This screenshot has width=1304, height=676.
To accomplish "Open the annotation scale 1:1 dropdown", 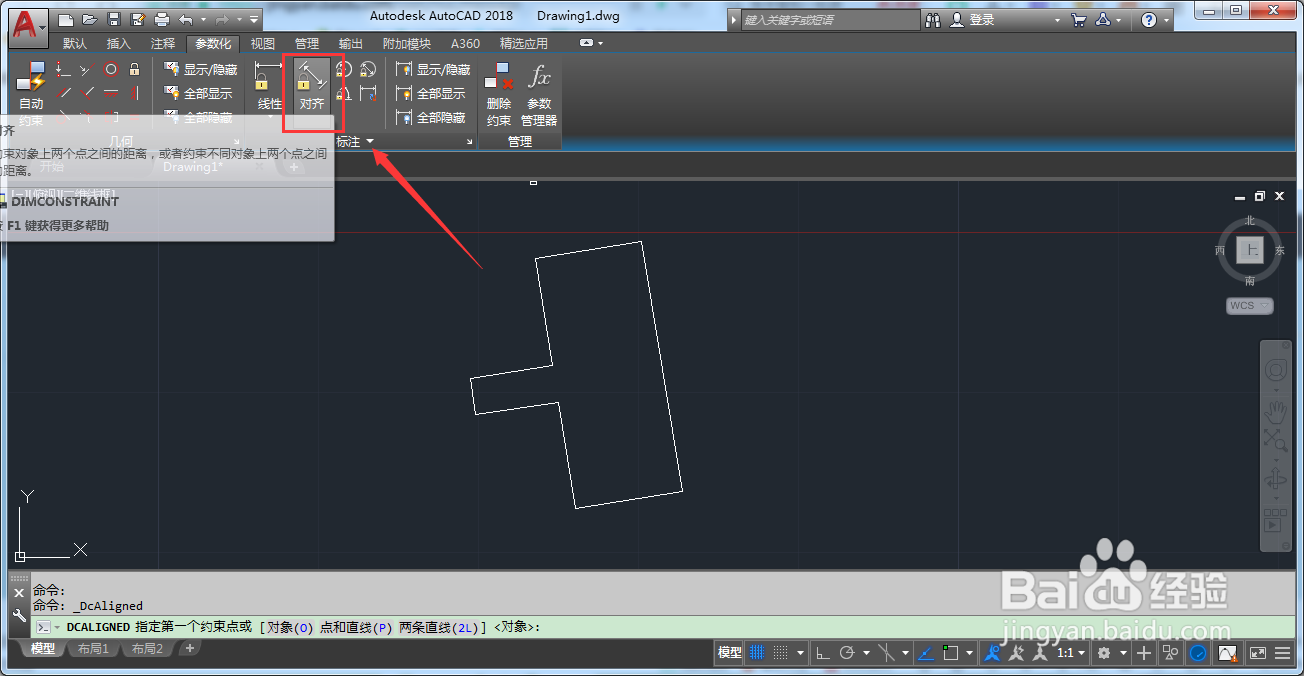I will (1071, 653).
